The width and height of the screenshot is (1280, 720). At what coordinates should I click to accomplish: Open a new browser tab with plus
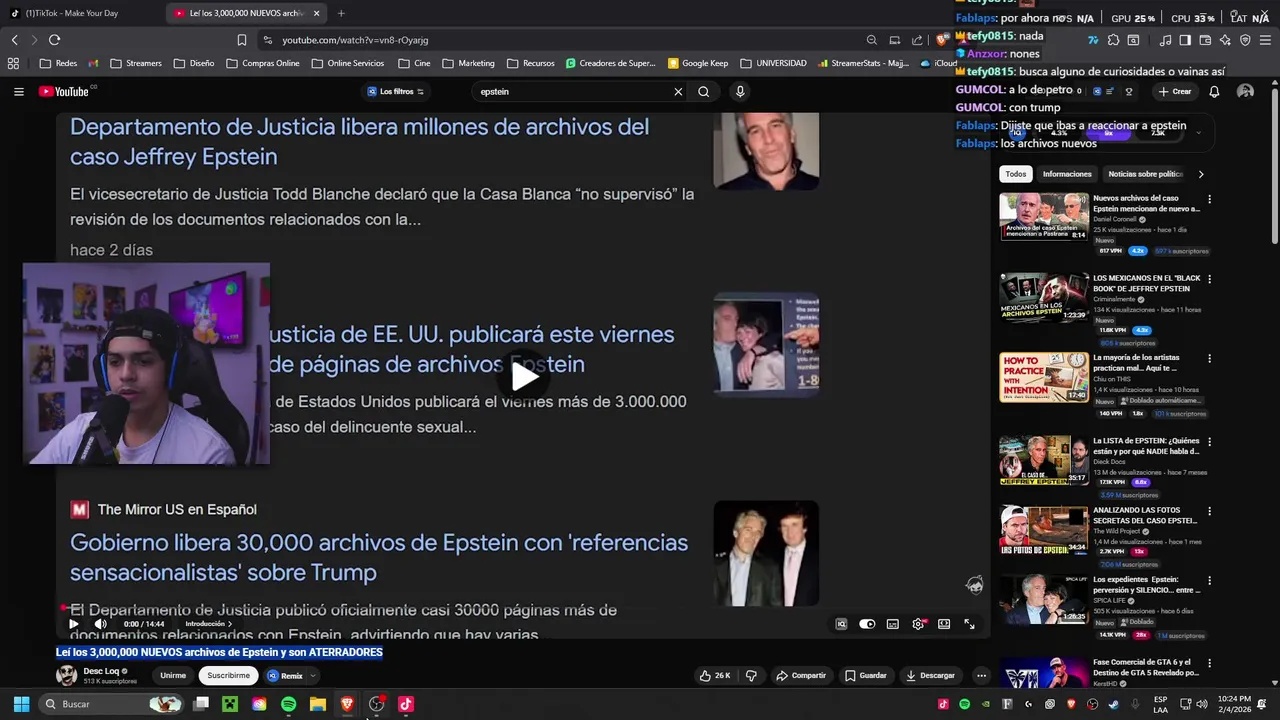[x=341, y=13]
